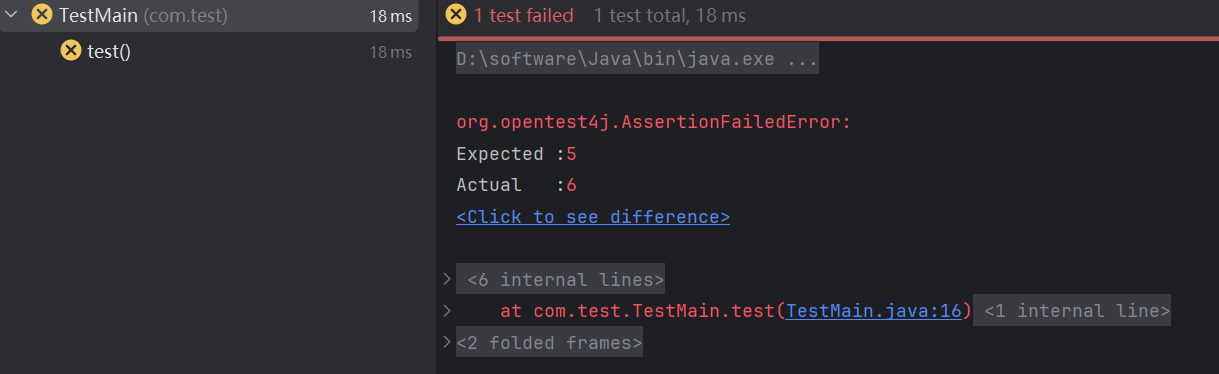Click the 'at com.test.TestMain.test' stack text
The image size is (1219, 374).
[638, 311]
